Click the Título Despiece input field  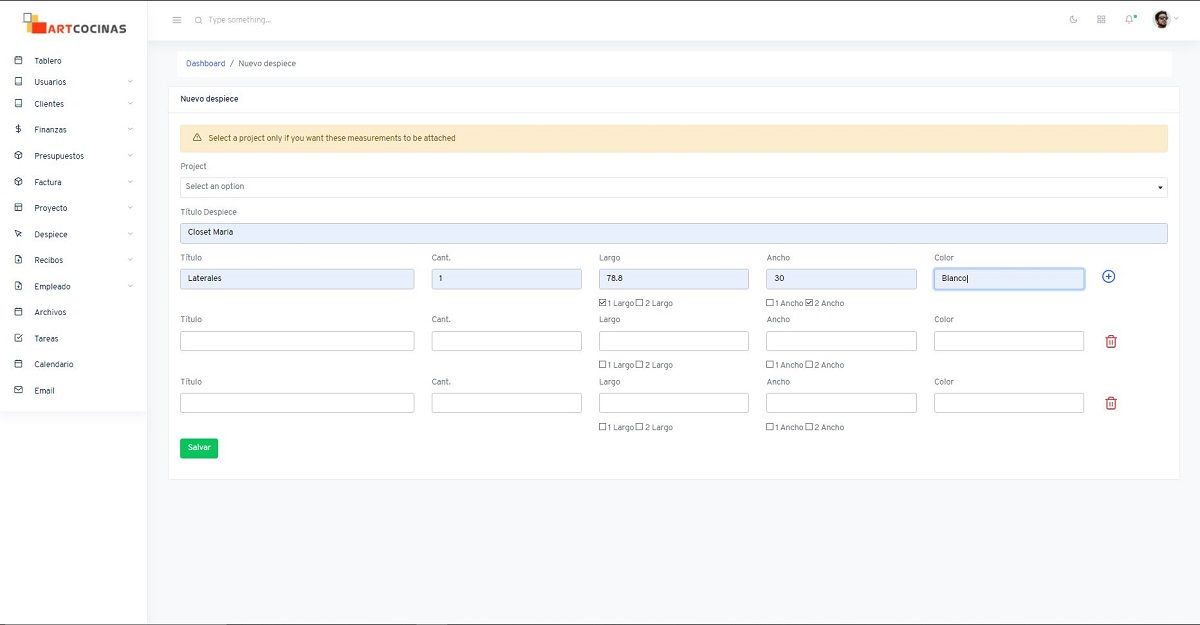673,233
